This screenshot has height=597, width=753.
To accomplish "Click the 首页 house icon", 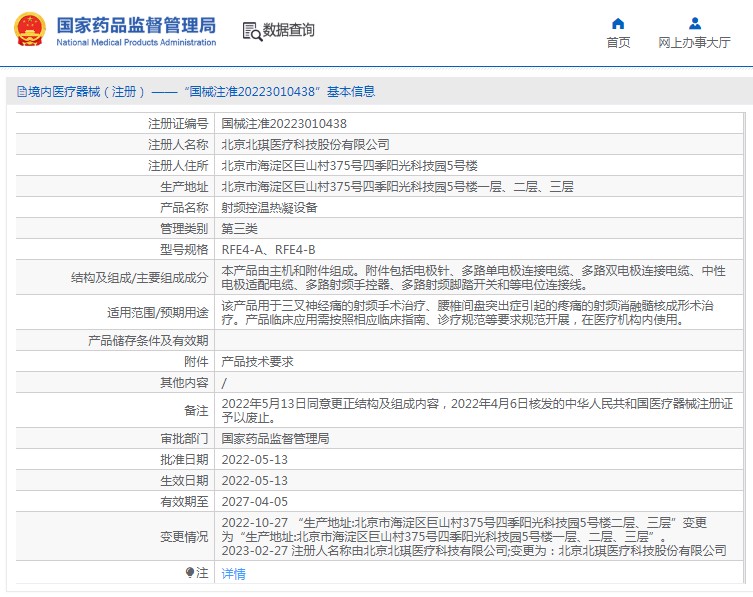I will click(618, 23).
